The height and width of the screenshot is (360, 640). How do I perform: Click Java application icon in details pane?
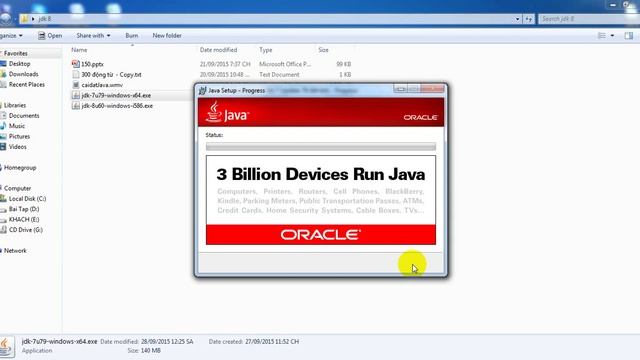[x=6, y=347]
